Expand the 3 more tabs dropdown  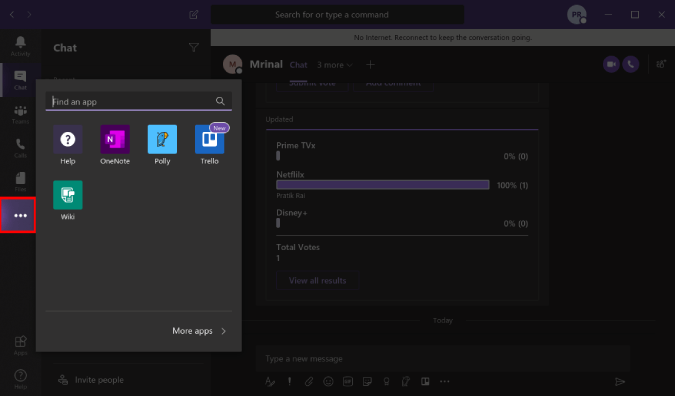point(335,65)
